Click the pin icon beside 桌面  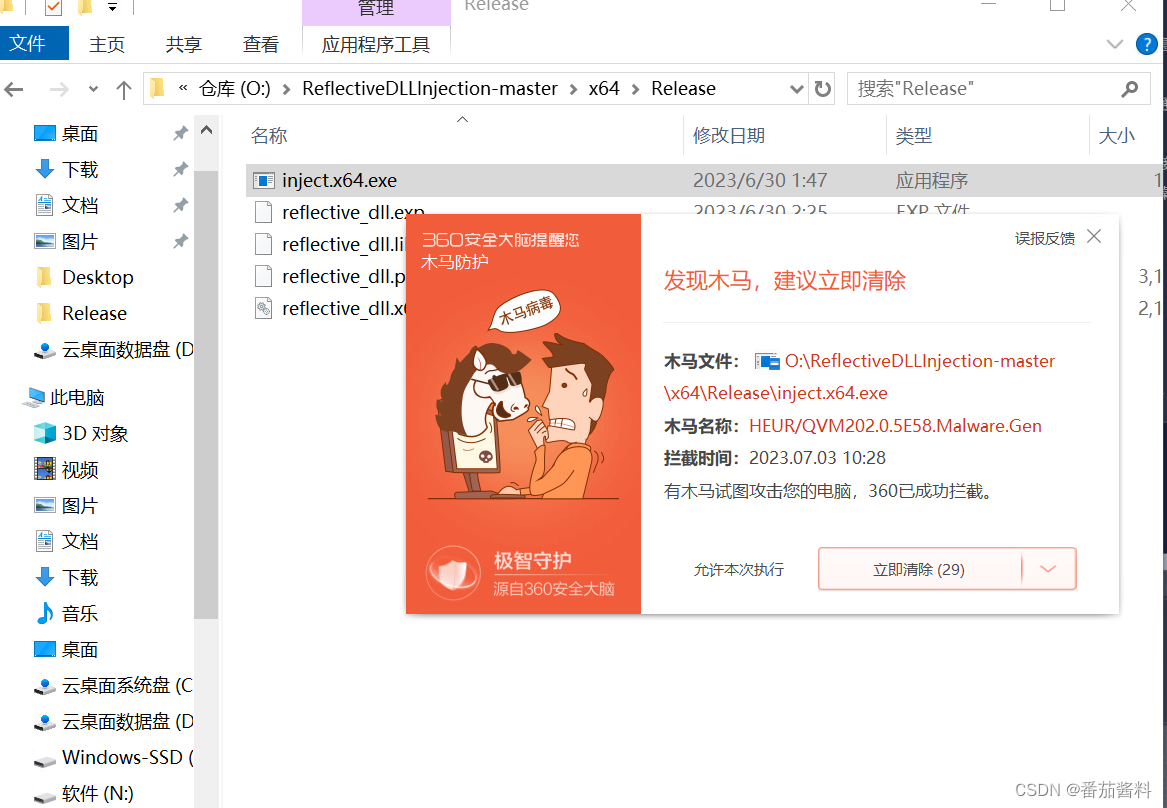(180, 134)
